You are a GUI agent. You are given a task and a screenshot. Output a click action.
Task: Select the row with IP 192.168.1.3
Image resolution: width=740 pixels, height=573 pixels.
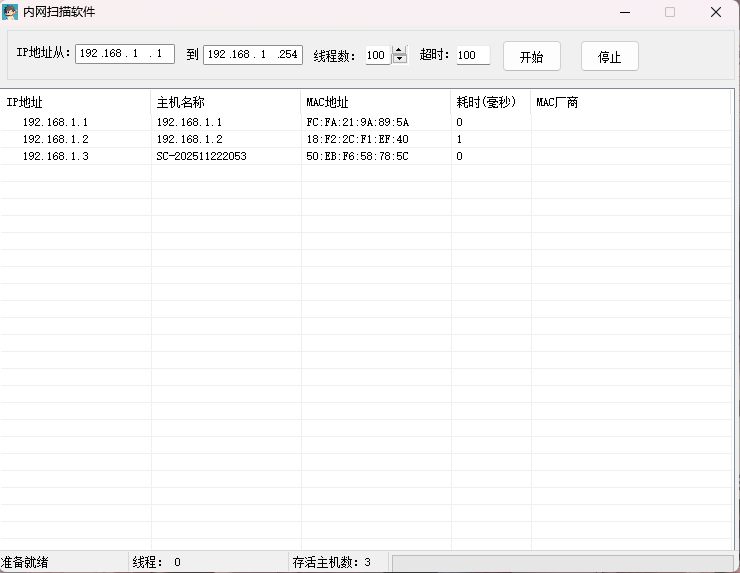click(x=55, y=156)
